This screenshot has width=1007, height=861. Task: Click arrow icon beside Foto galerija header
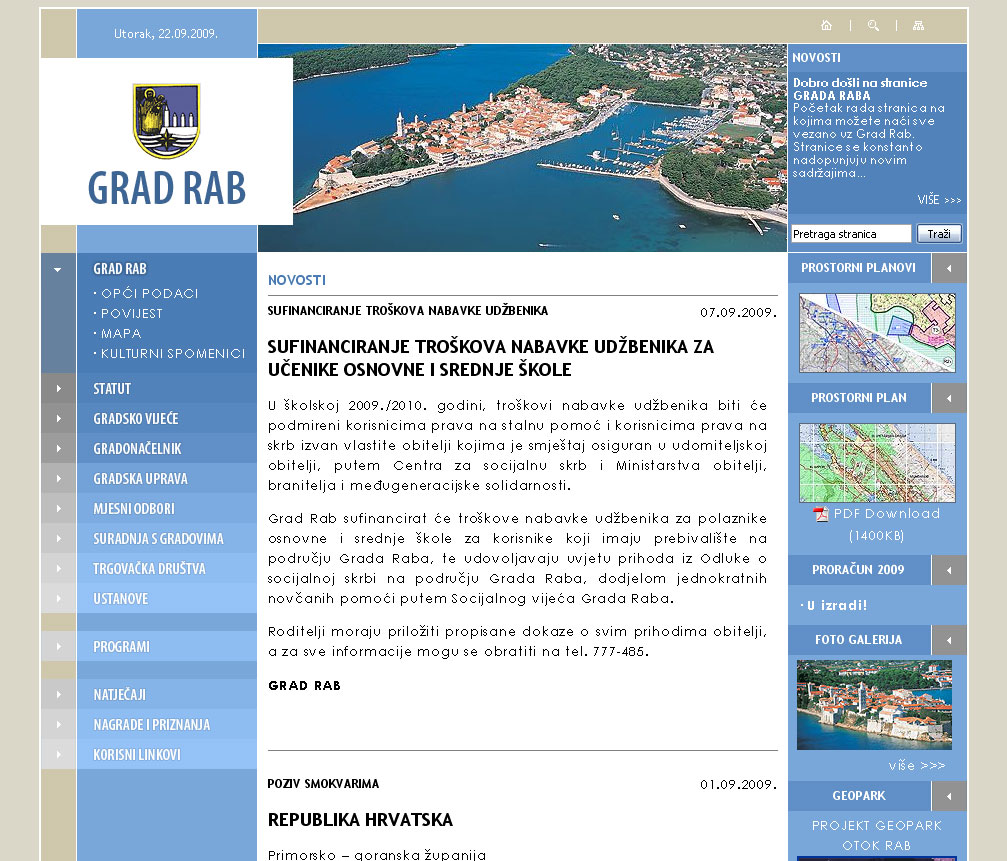coord(949,640)
